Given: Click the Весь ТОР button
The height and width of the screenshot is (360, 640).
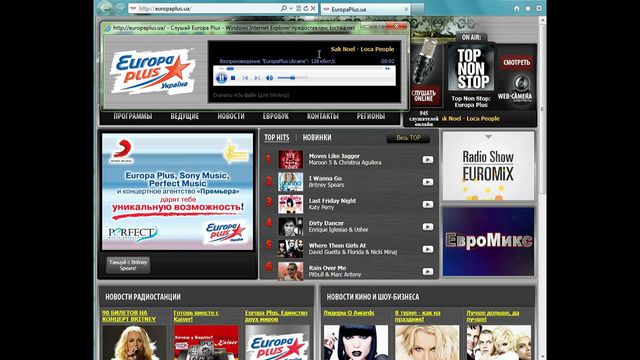Looking at the screenshot, I should coord(408,138).
